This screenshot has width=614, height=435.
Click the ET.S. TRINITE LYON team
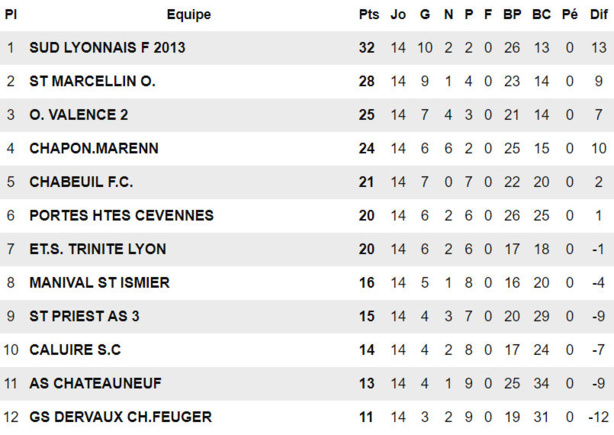(98, 249)
